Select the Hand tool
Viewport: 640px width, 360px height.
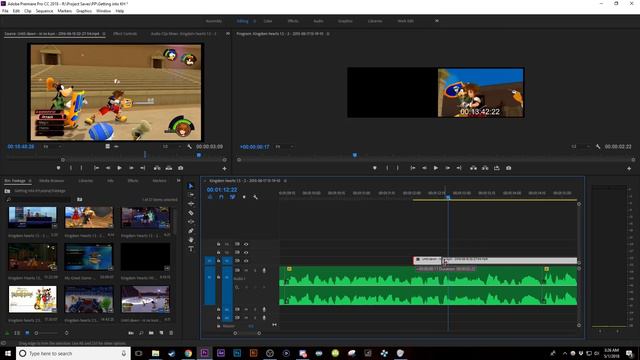point(191,240)
